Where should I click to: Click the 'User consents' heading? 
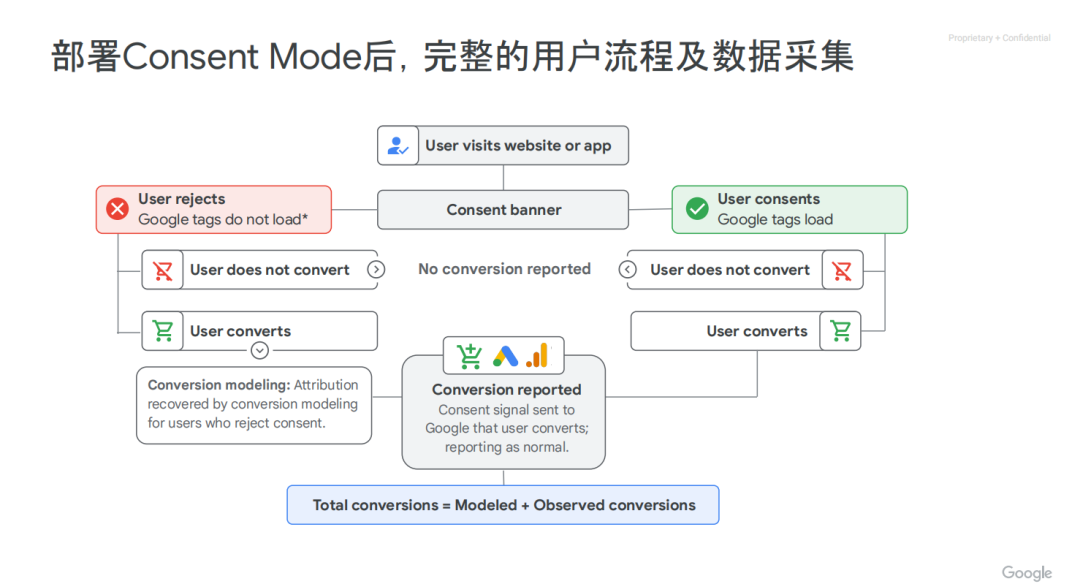pos(769,199)
